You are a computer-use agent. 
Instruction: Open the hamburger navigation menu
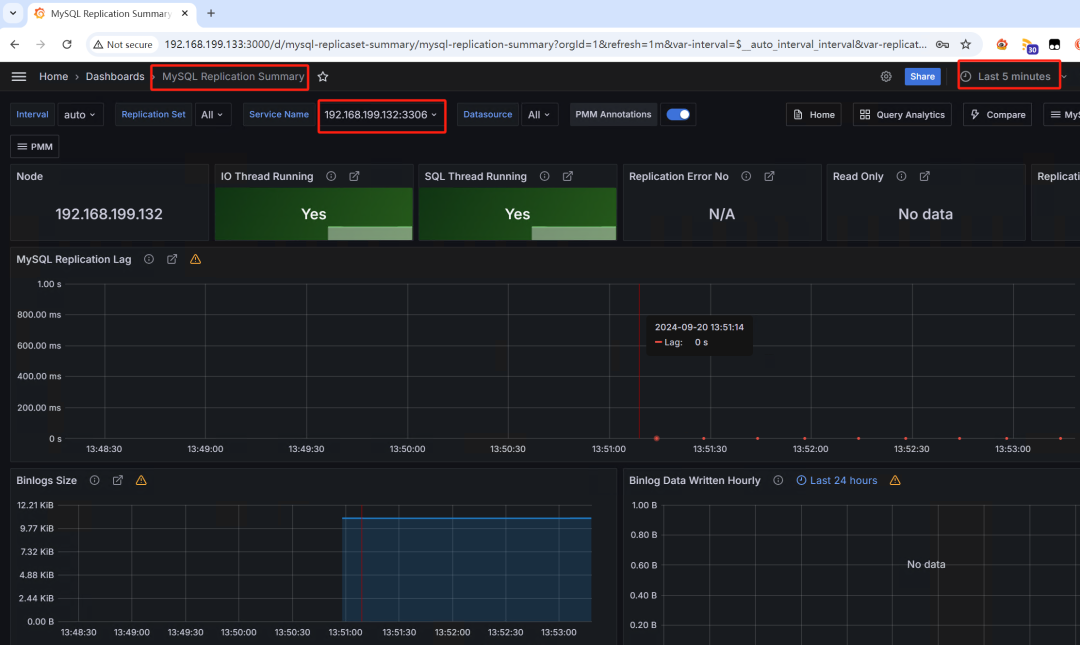pyautogui.click(x=19, y=76)
